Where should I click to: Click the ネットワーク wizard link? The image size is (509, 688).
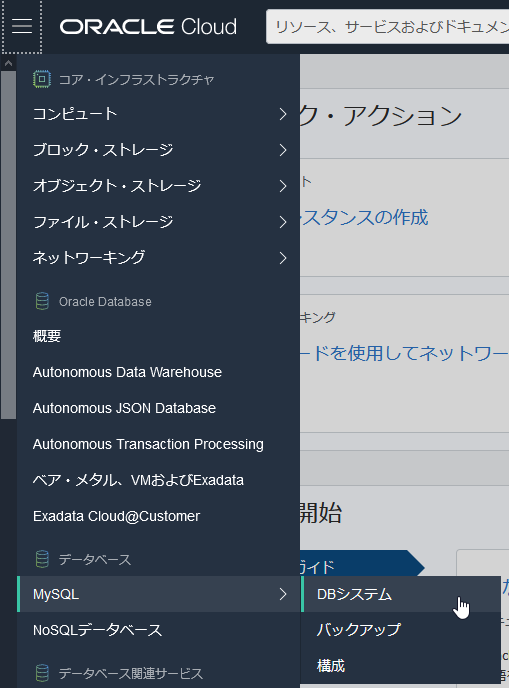[405, 353]
